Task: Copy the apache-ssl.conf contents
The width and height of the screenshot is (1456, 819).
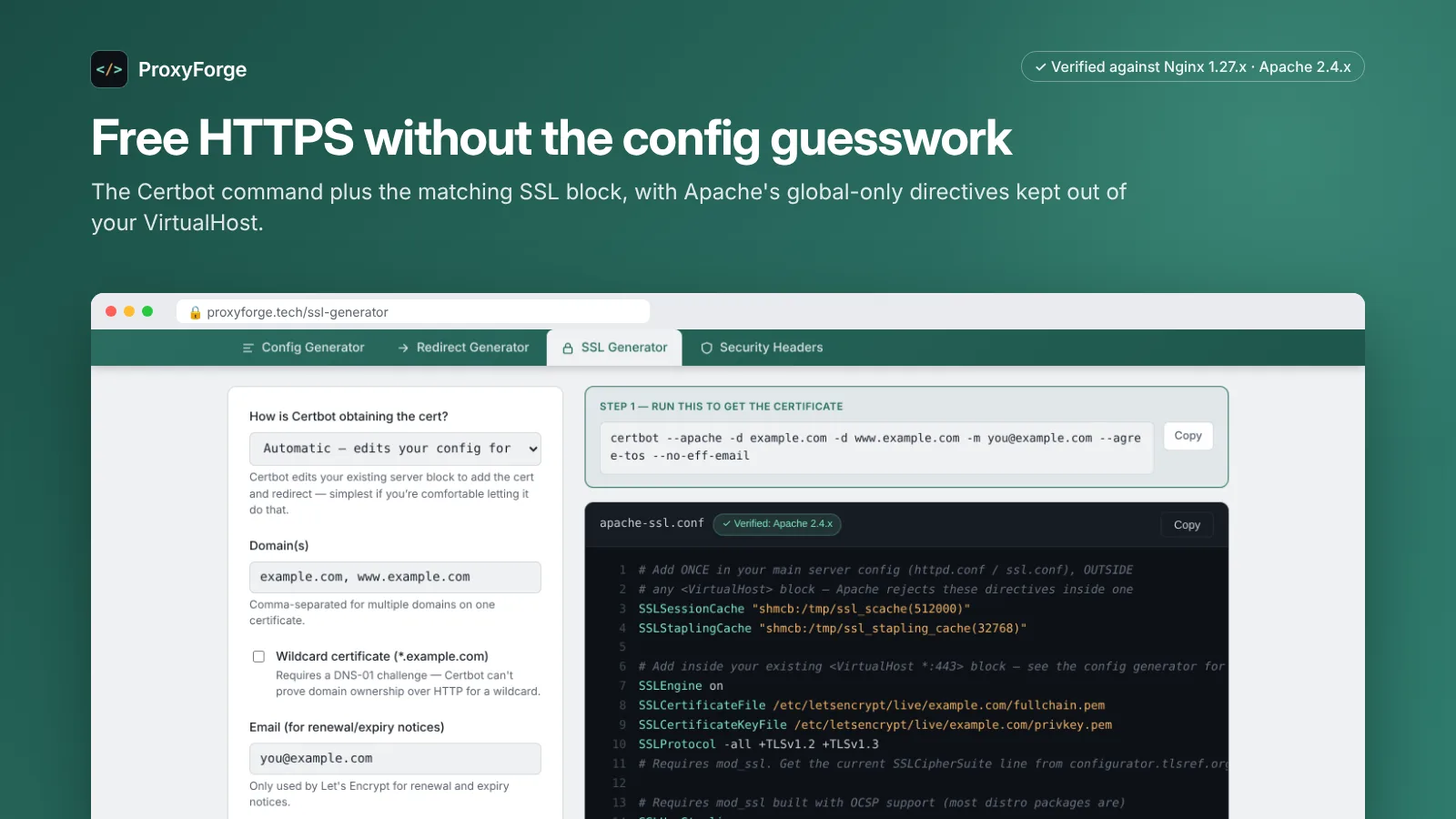Action: [x=1187, y=525]
